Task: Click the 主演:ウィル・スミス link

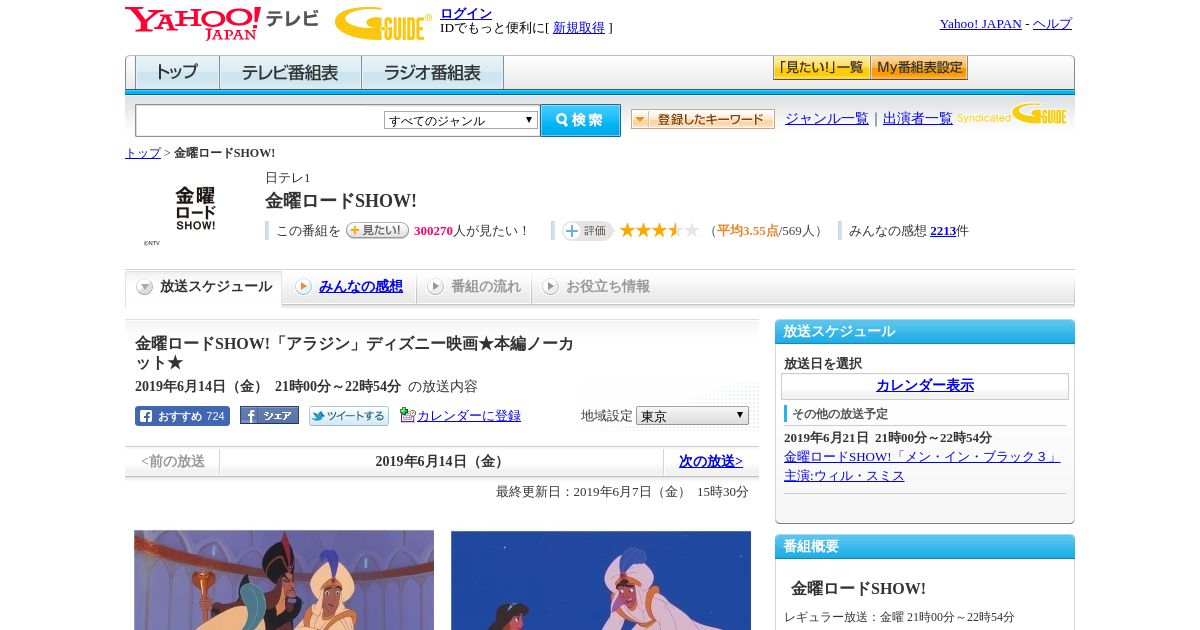Action: pyautogui.click(x=844, y=476)
